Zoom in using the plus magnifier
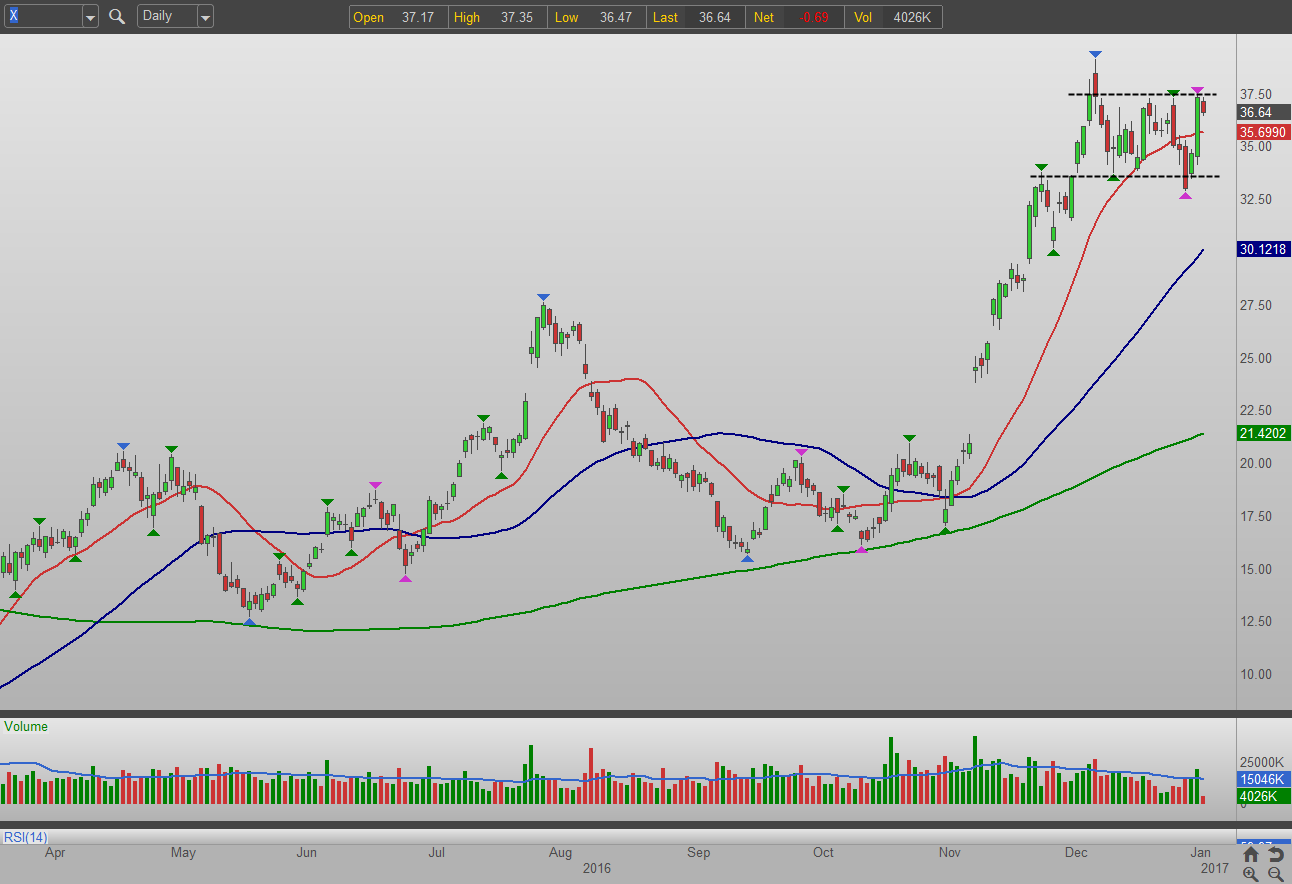 1251,874
